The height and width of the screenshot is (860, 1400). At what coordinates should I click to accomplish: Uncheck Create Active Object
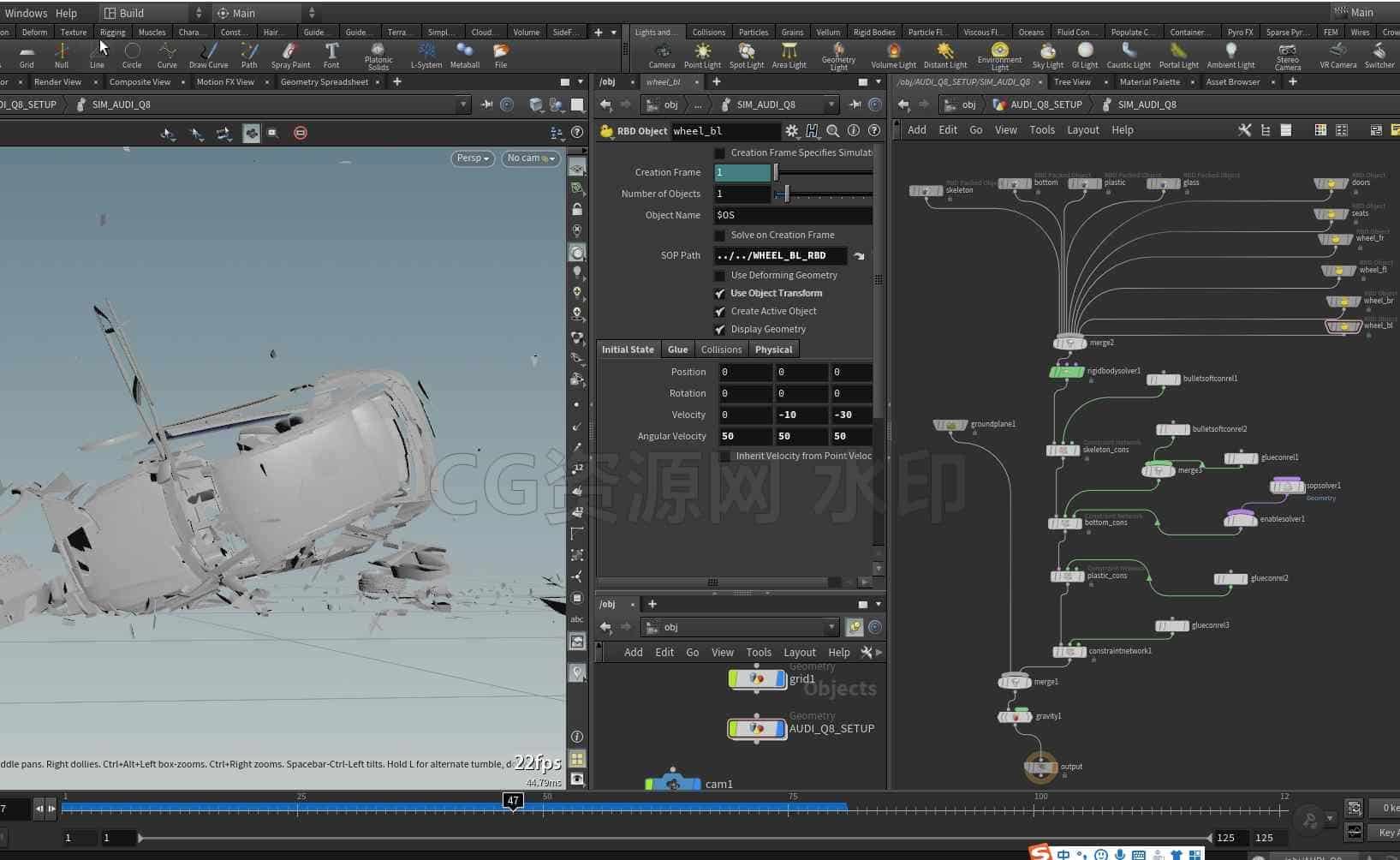(x=720, y=312)
